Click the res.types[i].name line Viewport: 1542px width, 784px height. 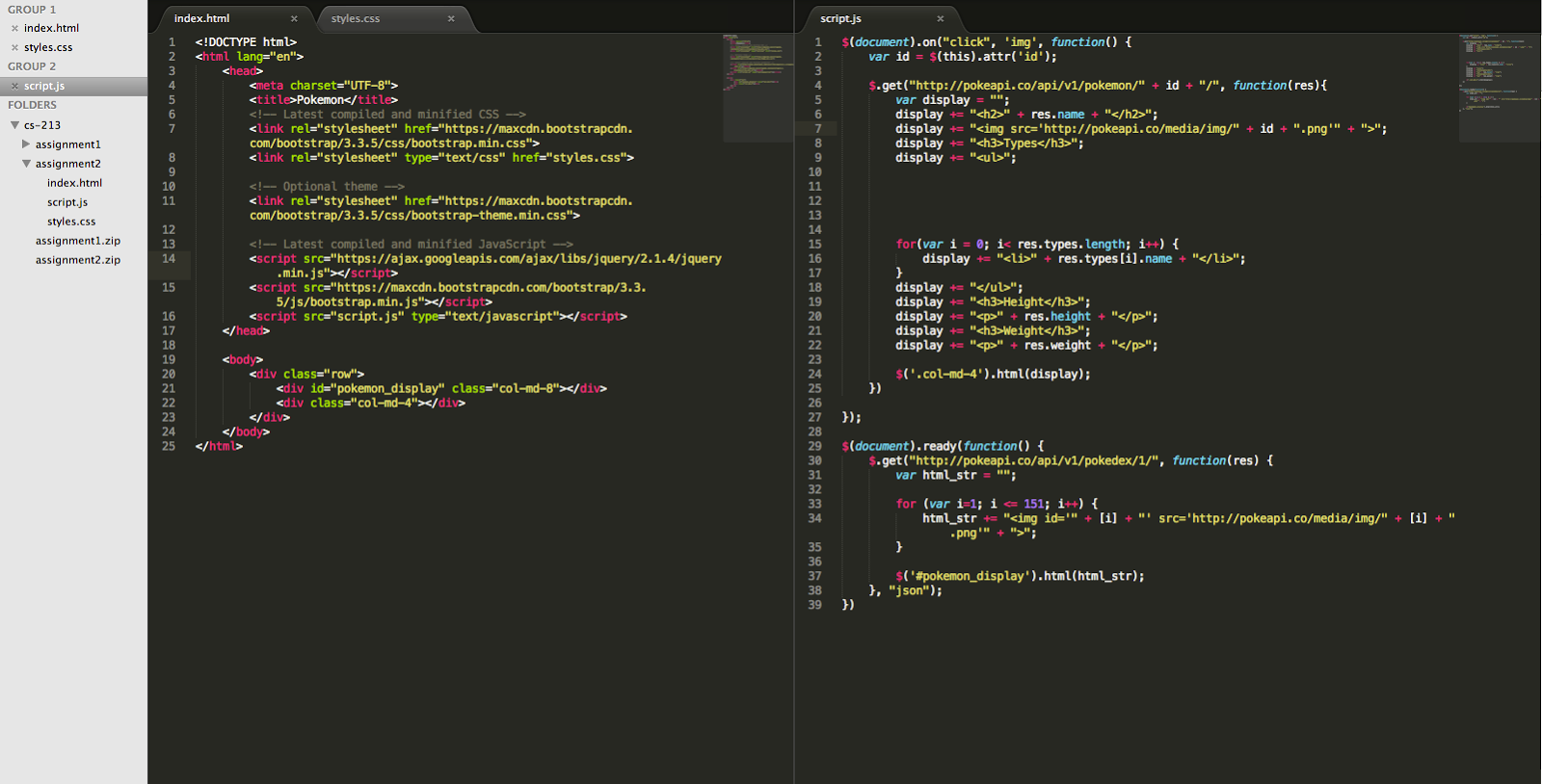[x=1084, y=259]
